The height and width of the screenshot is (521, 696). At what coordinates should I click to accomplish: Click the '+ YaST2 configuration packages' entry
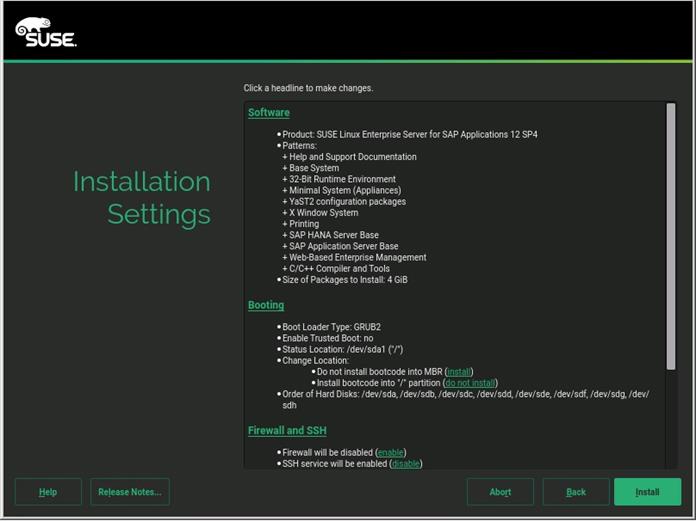coord(344,201)
